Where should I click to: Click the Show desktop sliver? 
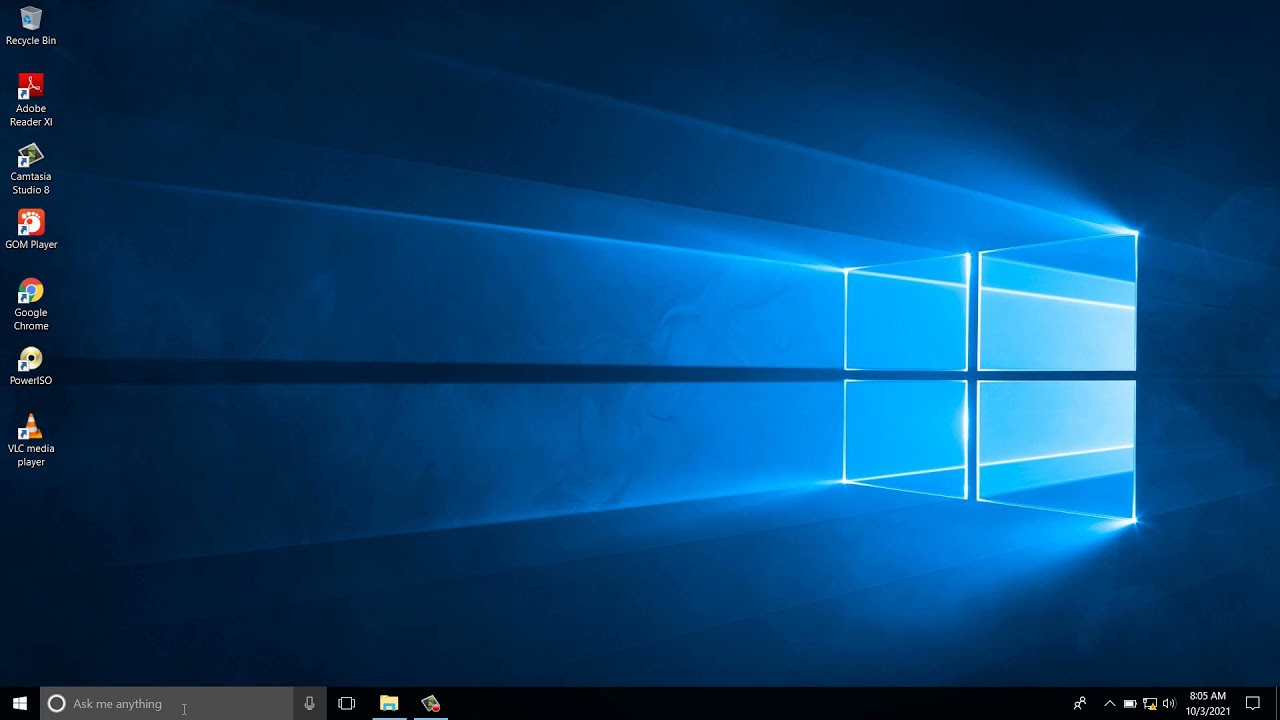pos(1277,703)
